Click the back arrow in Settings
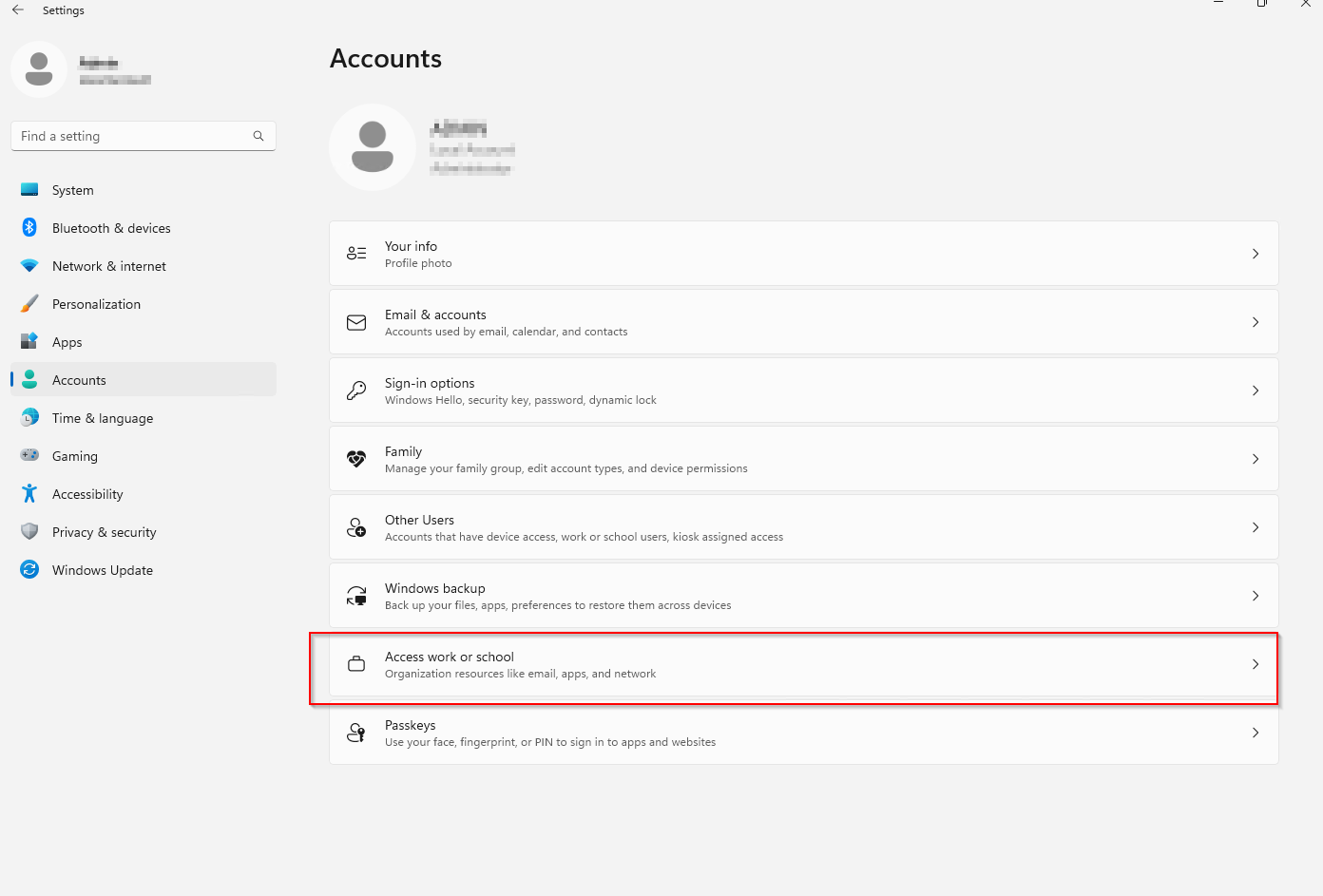This screenshot has height=896, width=1323. click(x=18, y=10)
